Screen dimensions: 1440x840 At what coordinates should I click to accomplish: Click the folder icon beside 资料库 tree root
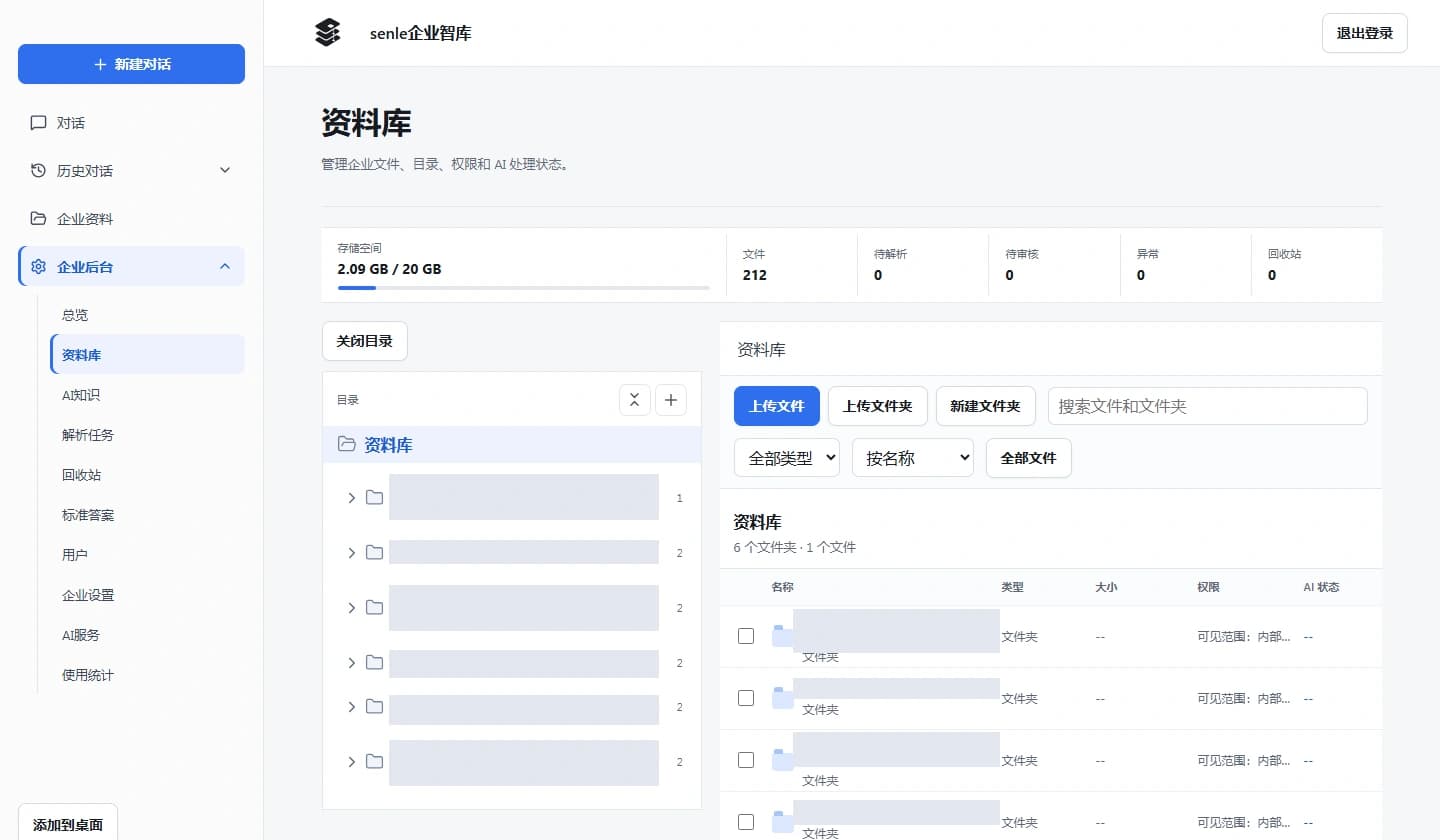pyautogui.click(x=347, y=445)
